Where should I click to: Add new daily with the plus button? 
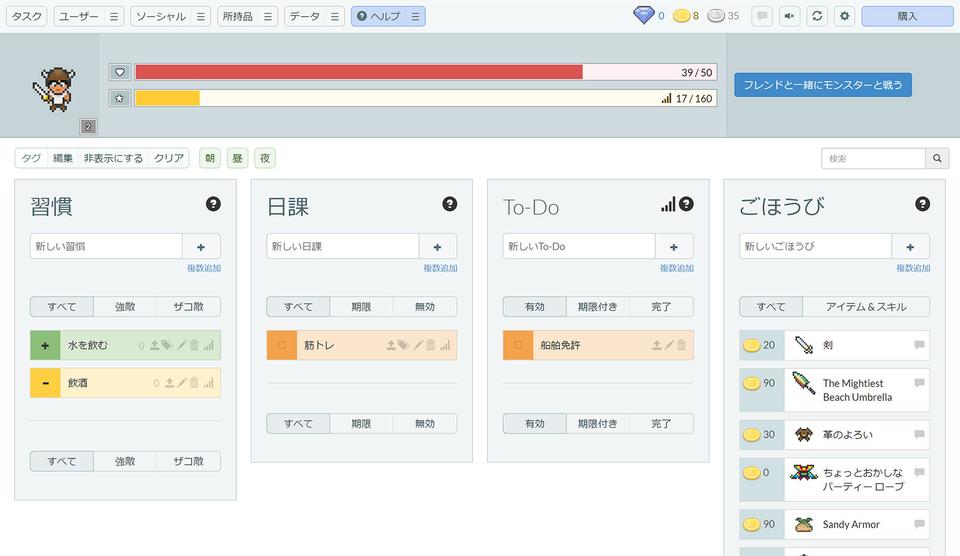tap(437, 246)
